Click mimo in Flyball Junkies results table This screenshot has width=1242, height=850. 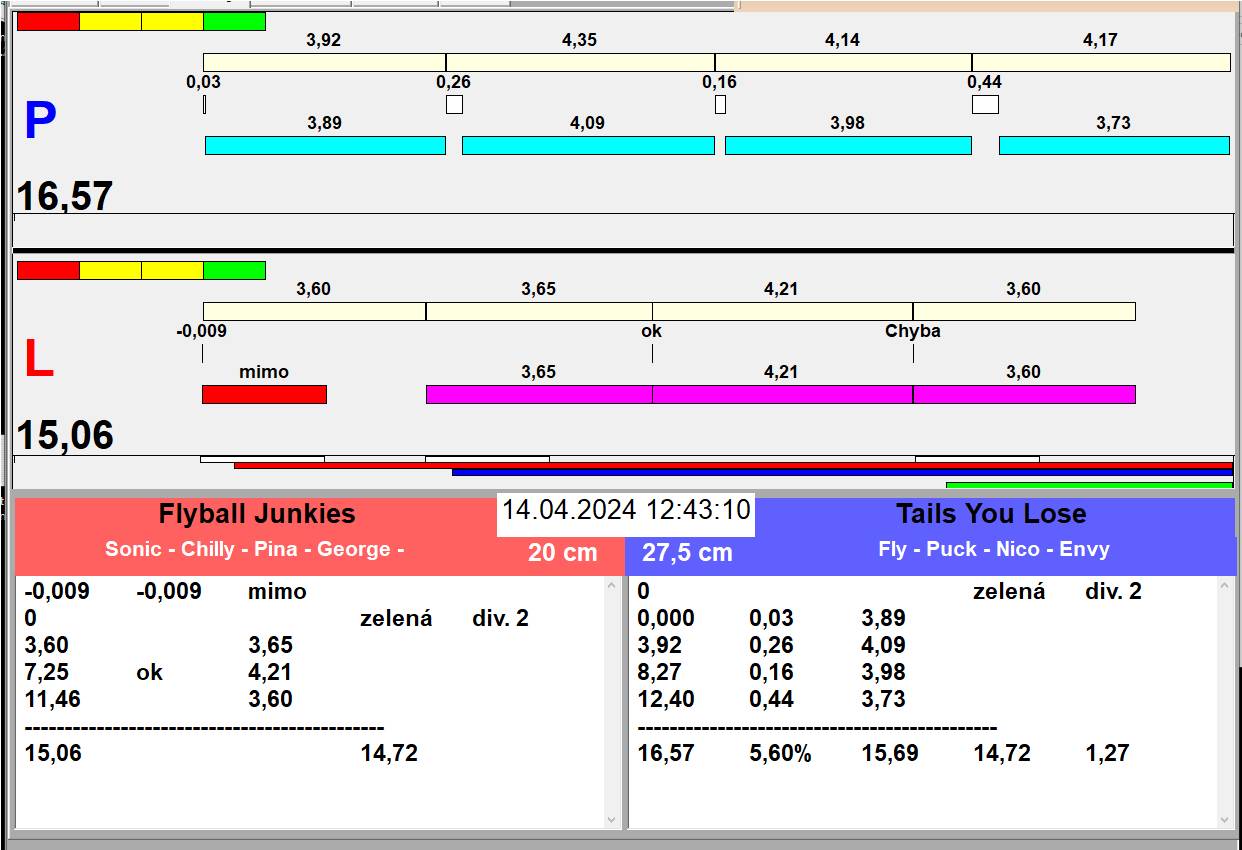coord(277,591)
